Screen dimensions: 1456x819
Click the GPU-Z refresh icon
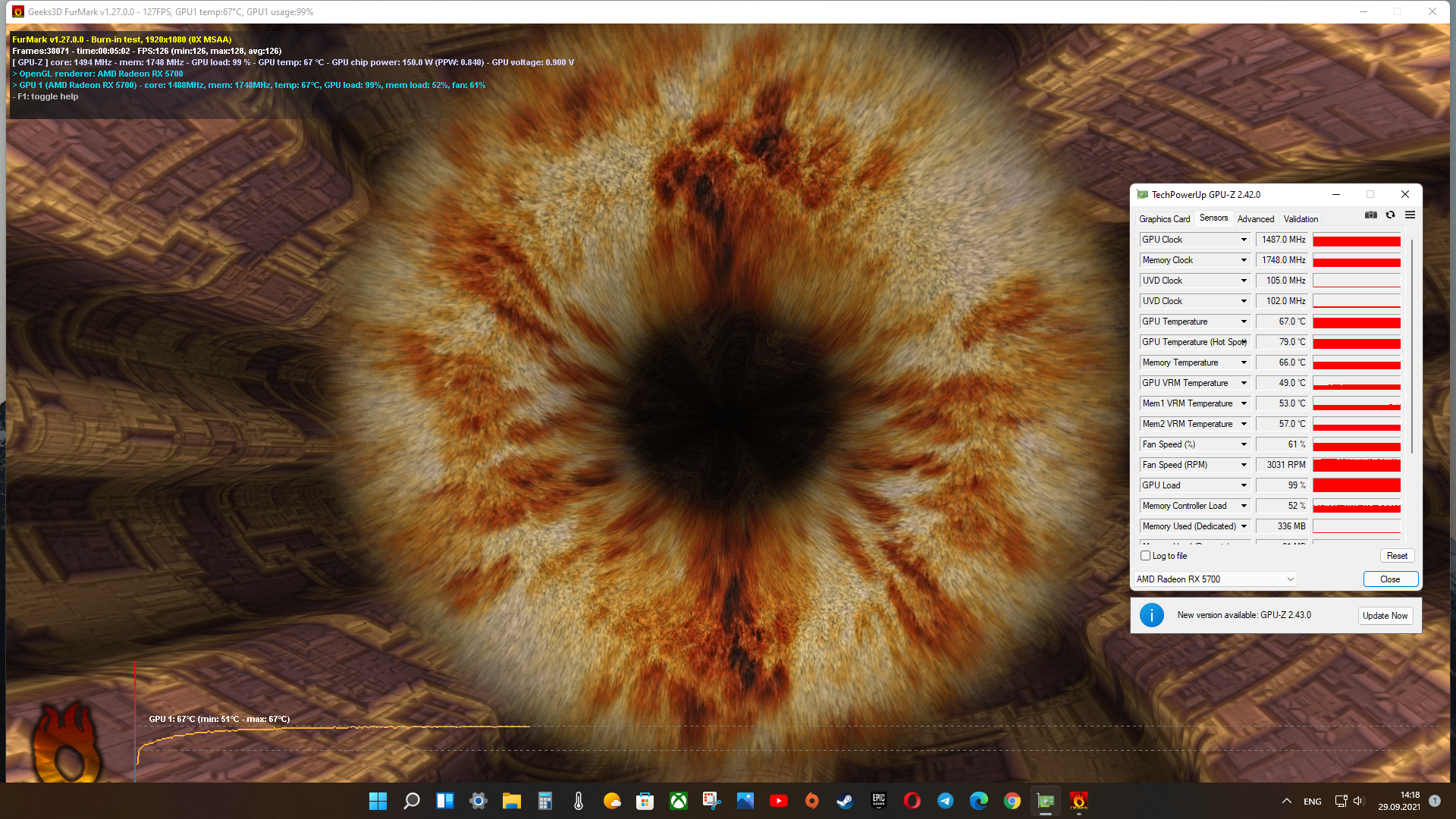(1390, 215)
